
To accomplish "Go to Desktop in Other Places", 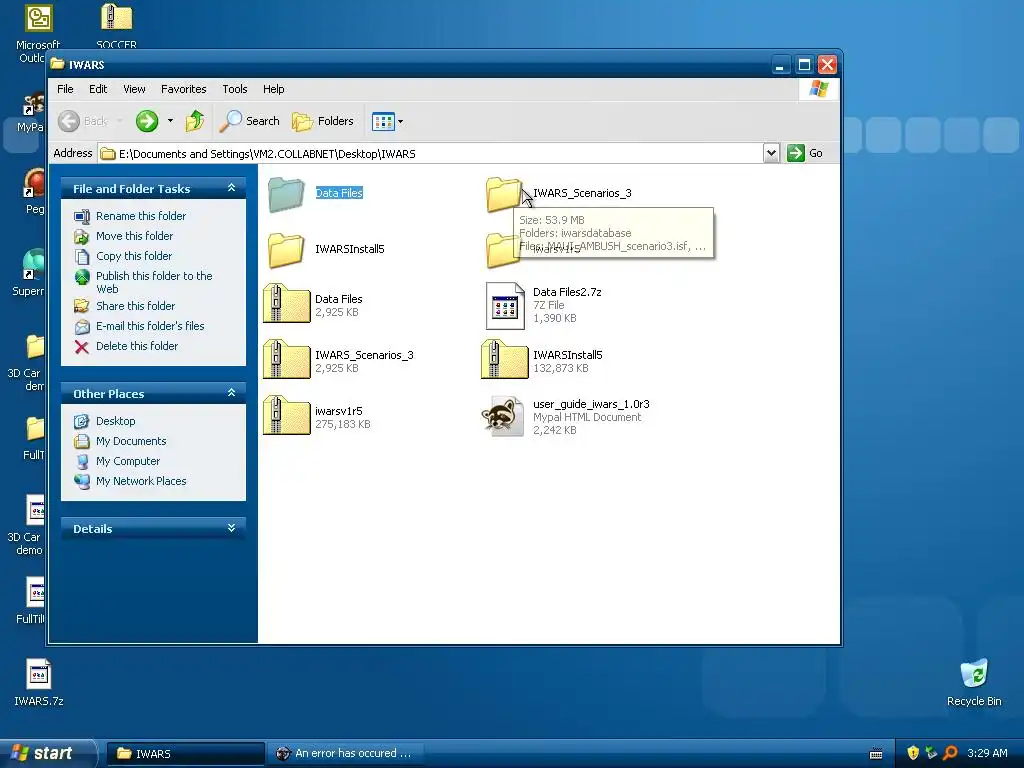I will point(116,421).
